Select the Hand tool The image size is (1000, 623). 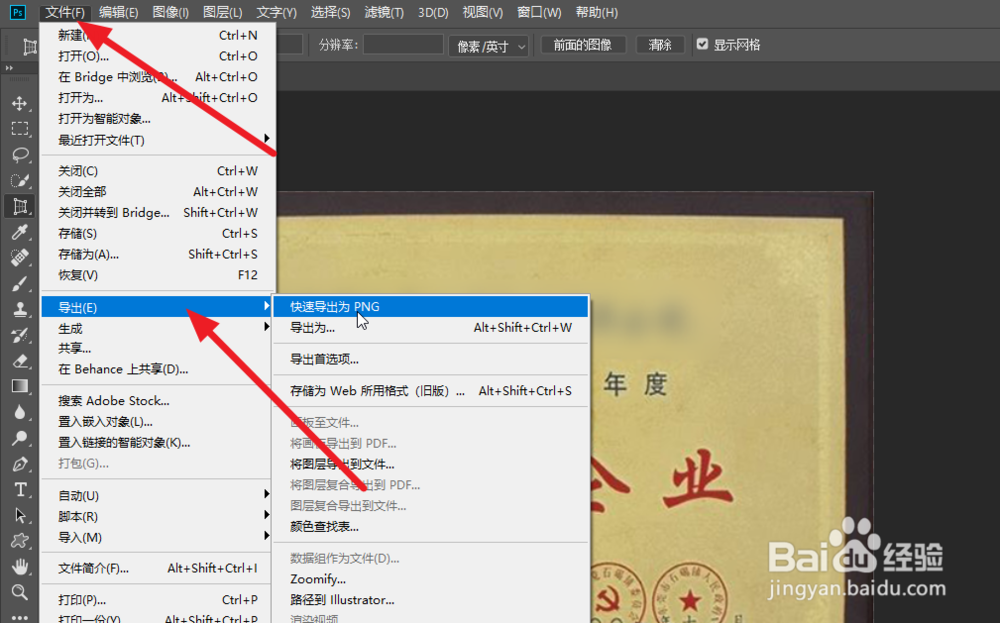[20, 567]
